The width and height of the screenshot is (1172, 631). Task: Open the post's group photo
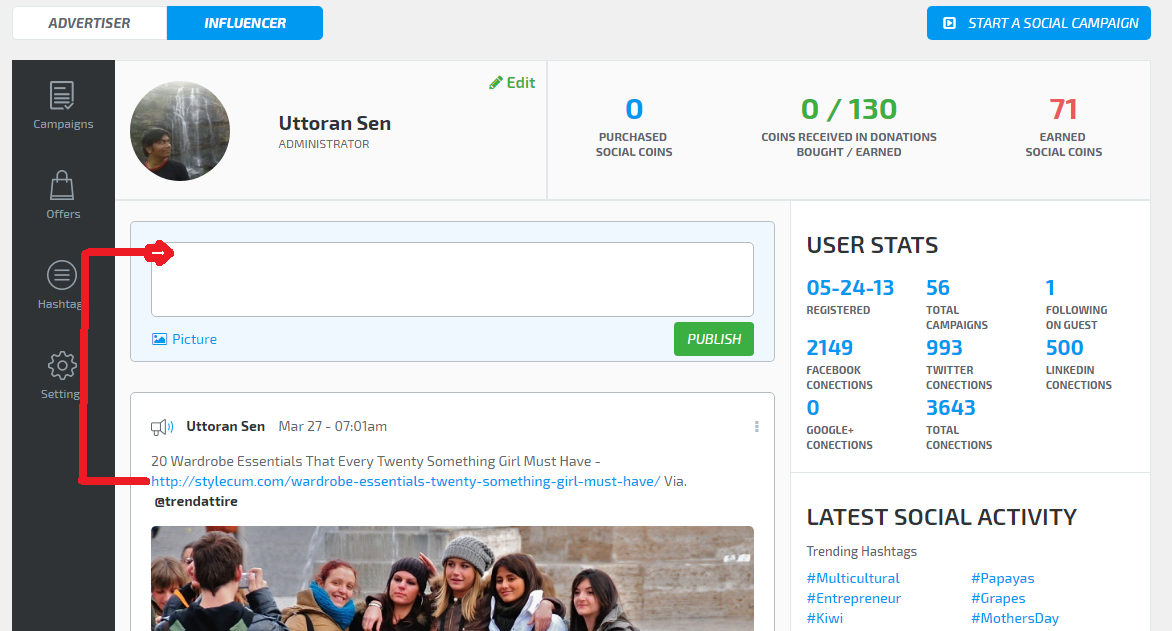tap(452, 578)
